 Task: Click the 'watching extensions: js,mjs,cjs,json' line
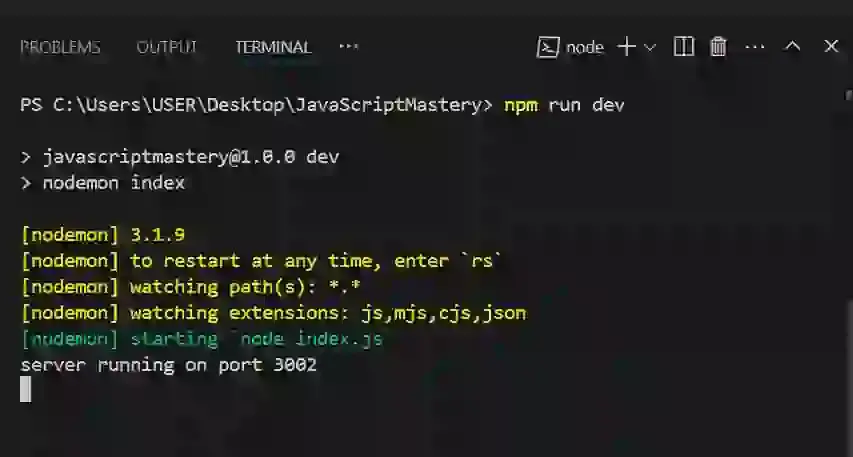pos(274,313)
